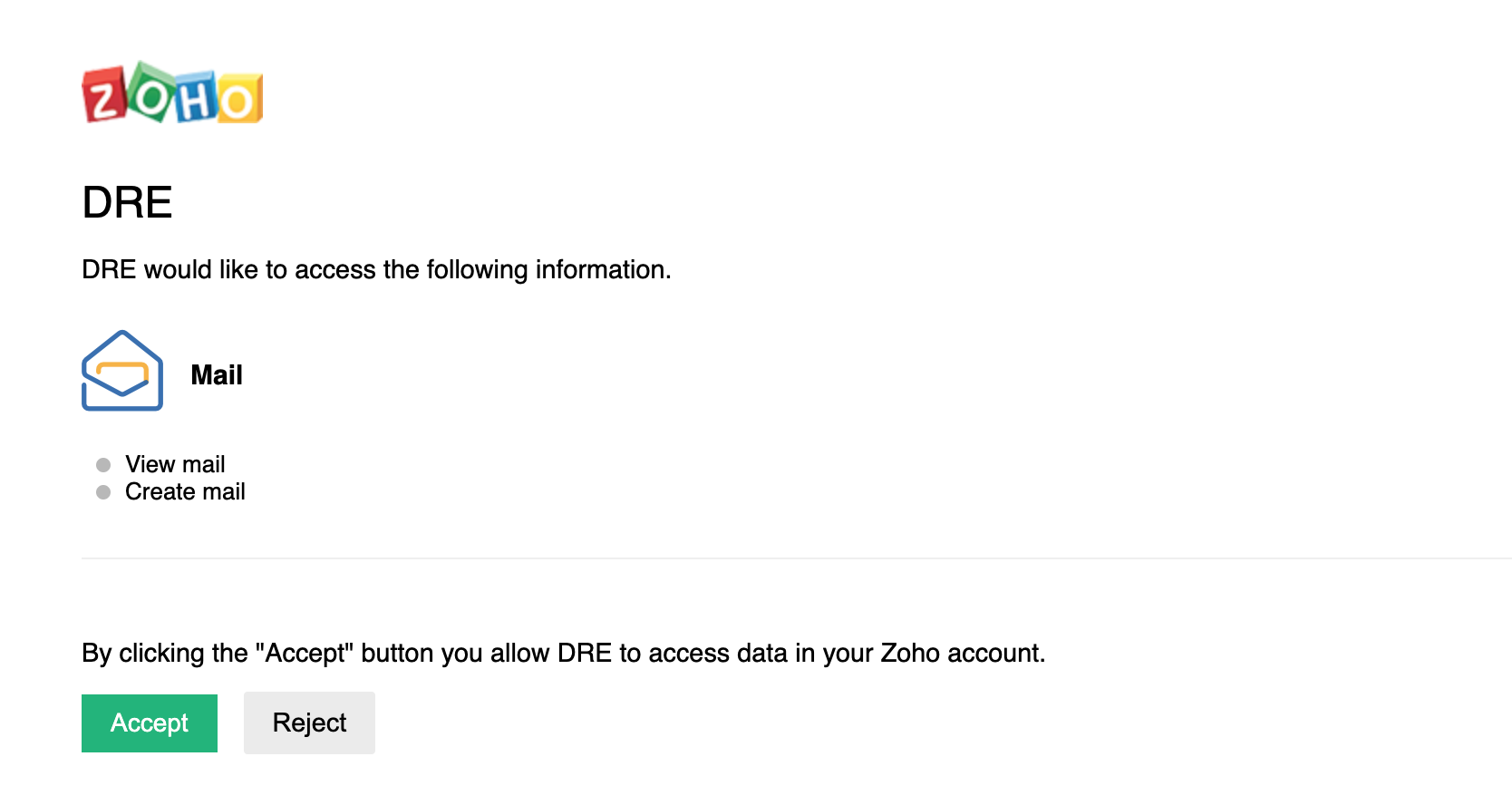
Task: Click the Mail envelope icon
Action: [x=122, y=371]
